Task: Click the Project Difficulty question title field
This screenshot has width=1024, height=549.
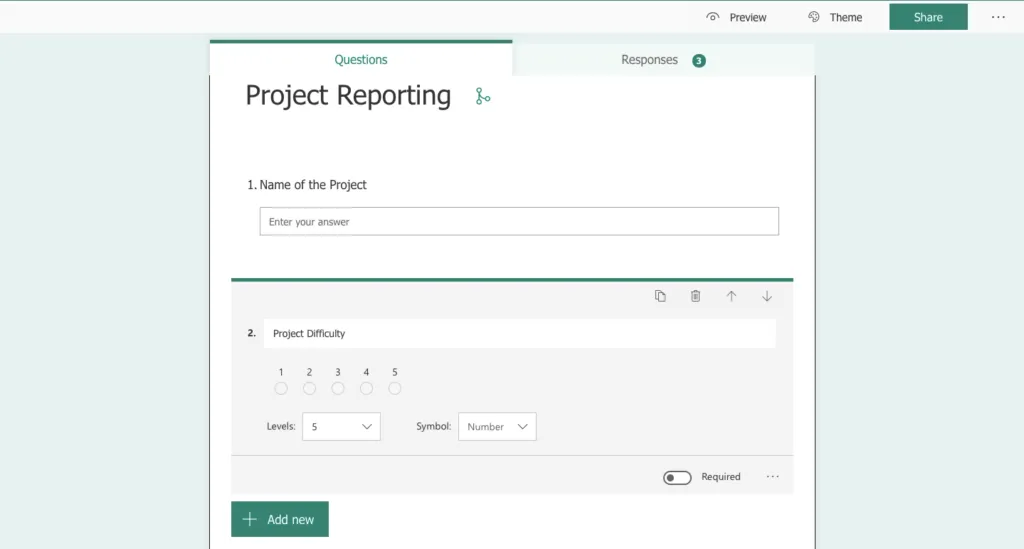Action: click(520, 334)
